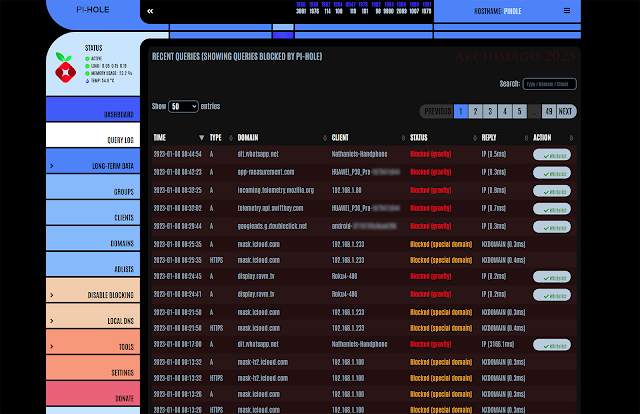Whitelist display.ravm.tv from 08:24:41 query

(x=552, y=295)
